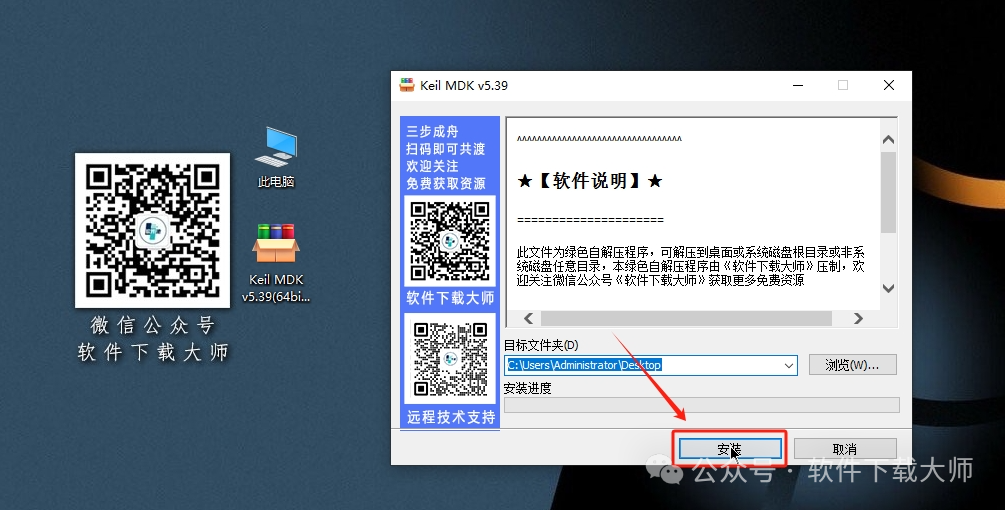The width and height of the screenshot is (1005, 510).
Task: Click the 免费获取资源 sidebar text
Action: (x=445, y=184)
